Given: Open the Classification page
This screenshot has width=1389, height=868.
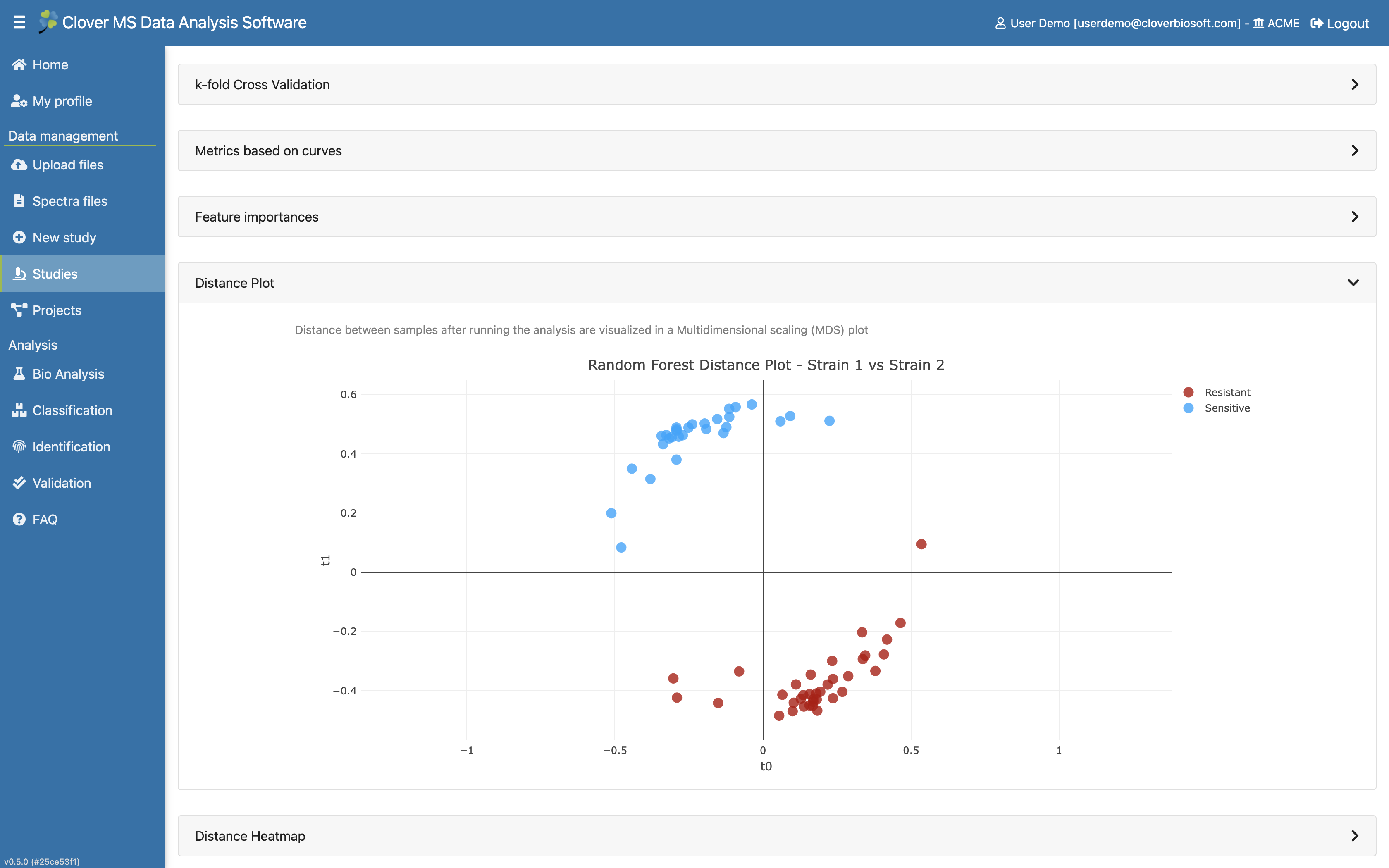Looking at the screenshot, I should pyautogui.click(x=83, y=410).
